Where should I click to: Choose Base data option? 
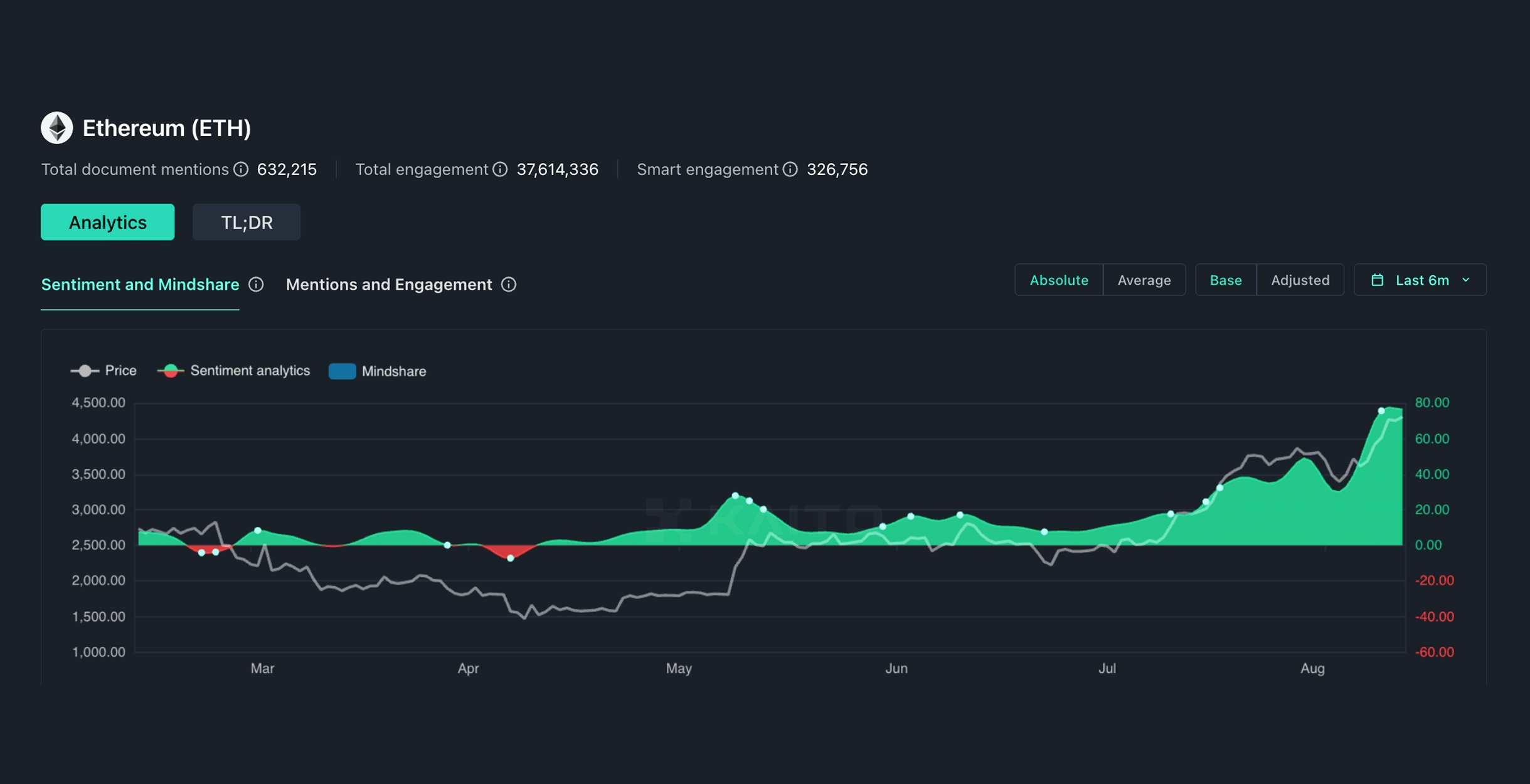[1226, 280]
